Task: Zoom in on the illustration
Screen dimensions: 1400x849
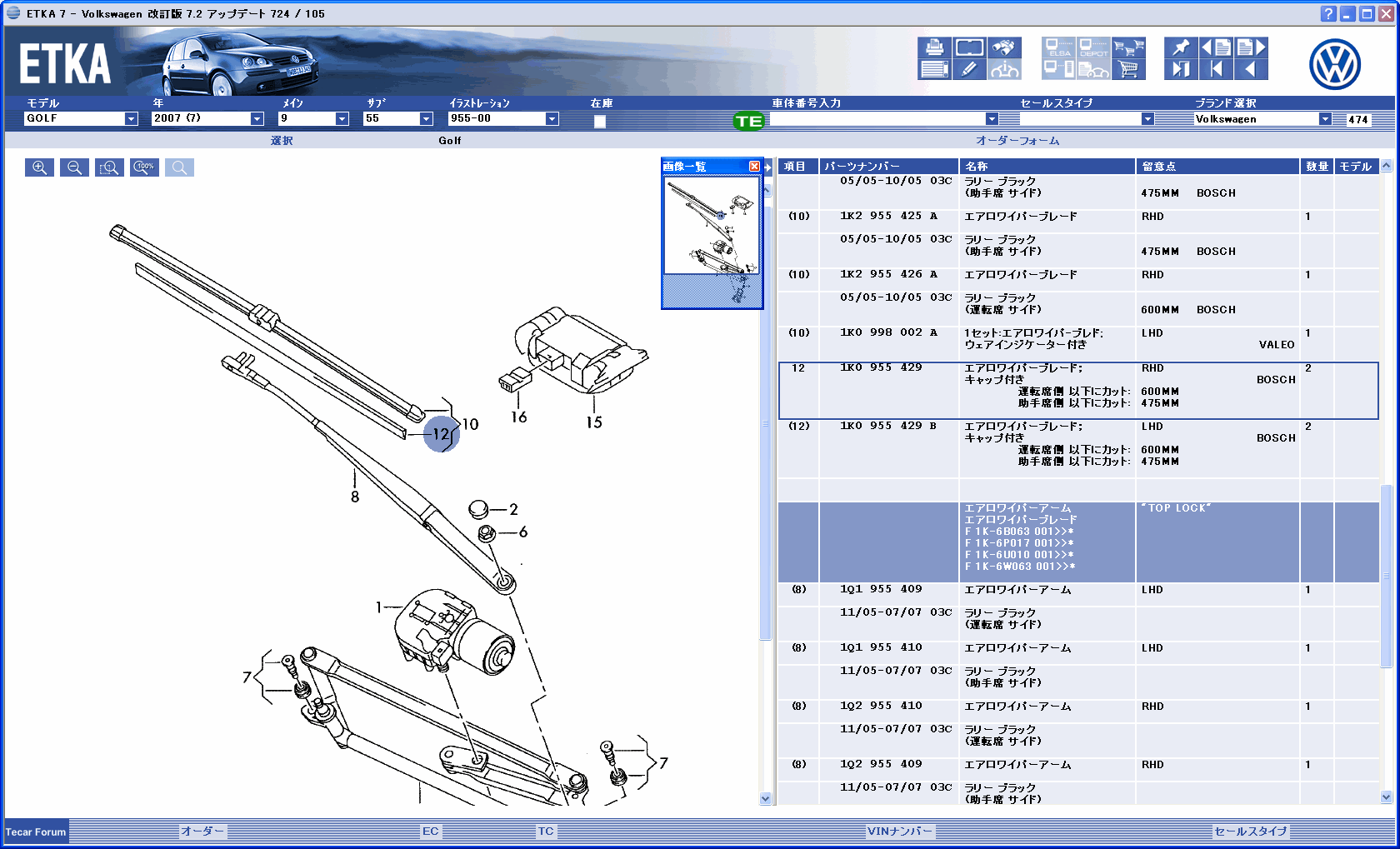Action: pos(39,167)
